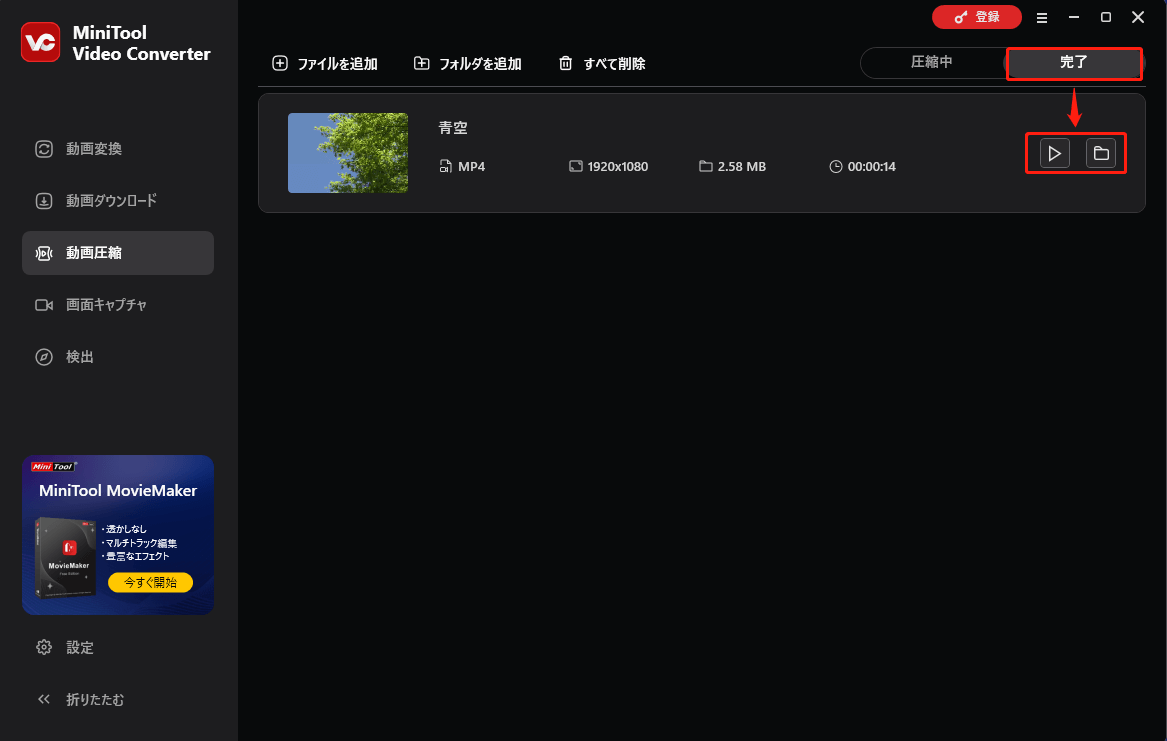
Task: Close the MiniTool Video Converter window
Action: coord(1138,17)
